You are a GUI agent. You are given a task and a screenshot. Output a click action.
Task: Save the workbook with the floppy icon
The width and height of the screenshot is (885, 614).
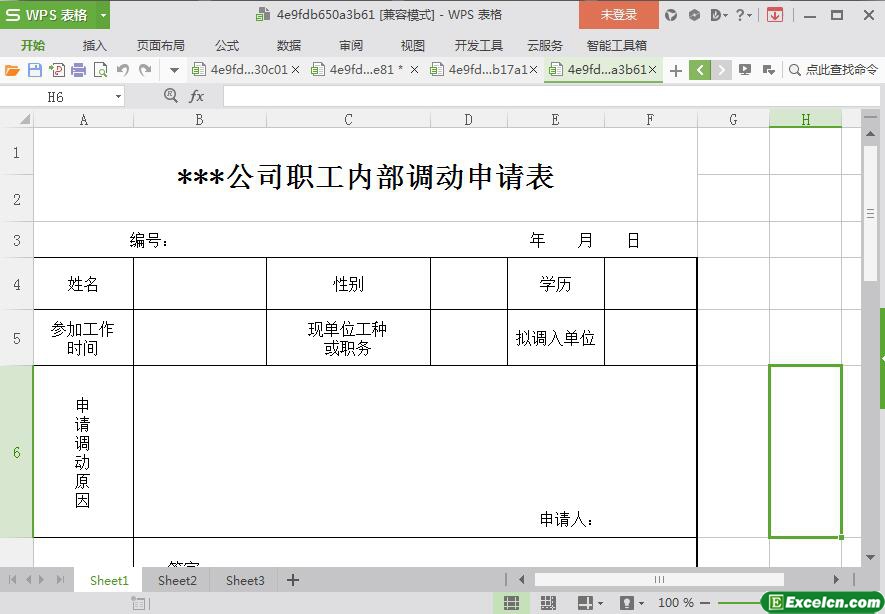(x=35, y=70)
